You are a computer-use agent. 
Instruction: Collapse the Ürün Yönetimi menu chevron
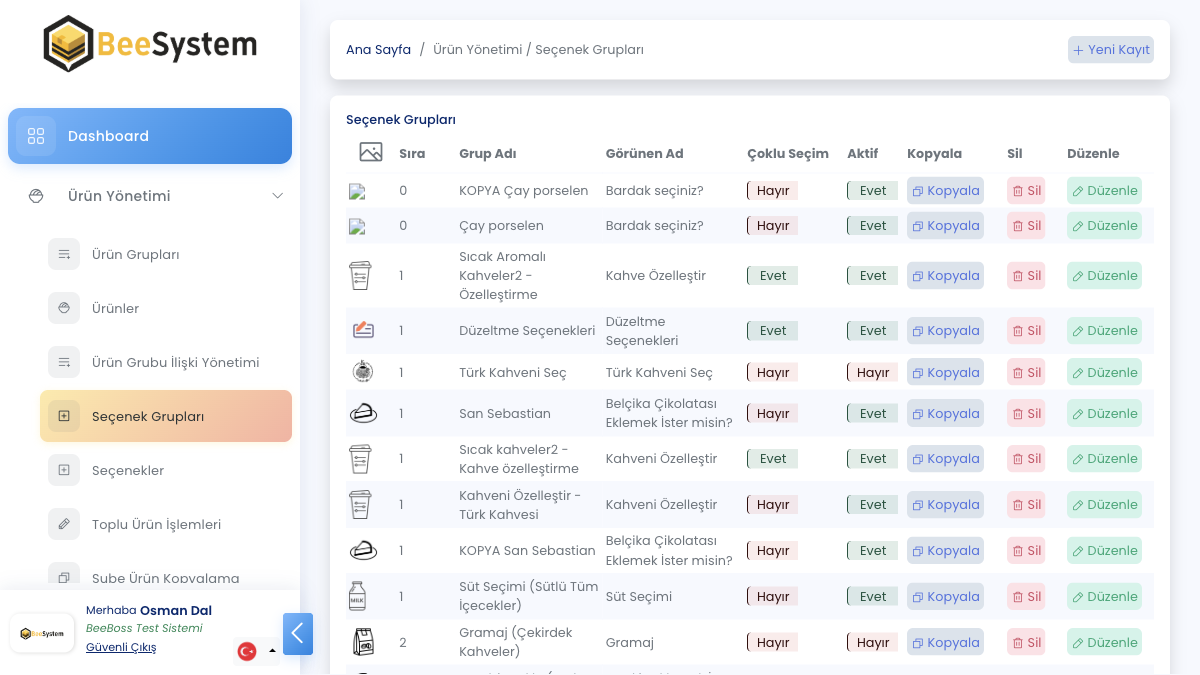coord(278,196)
